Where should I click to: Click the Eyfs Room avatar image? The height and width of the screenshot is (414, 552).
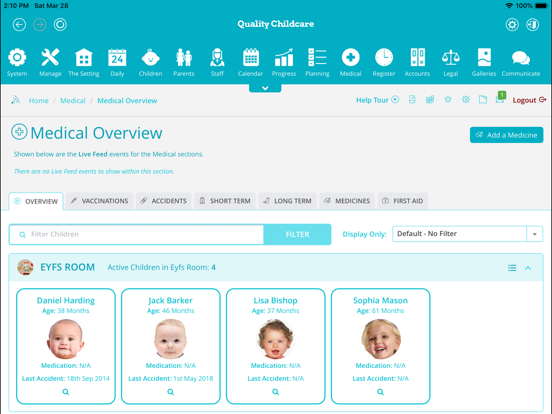click(x=25, y=267)
